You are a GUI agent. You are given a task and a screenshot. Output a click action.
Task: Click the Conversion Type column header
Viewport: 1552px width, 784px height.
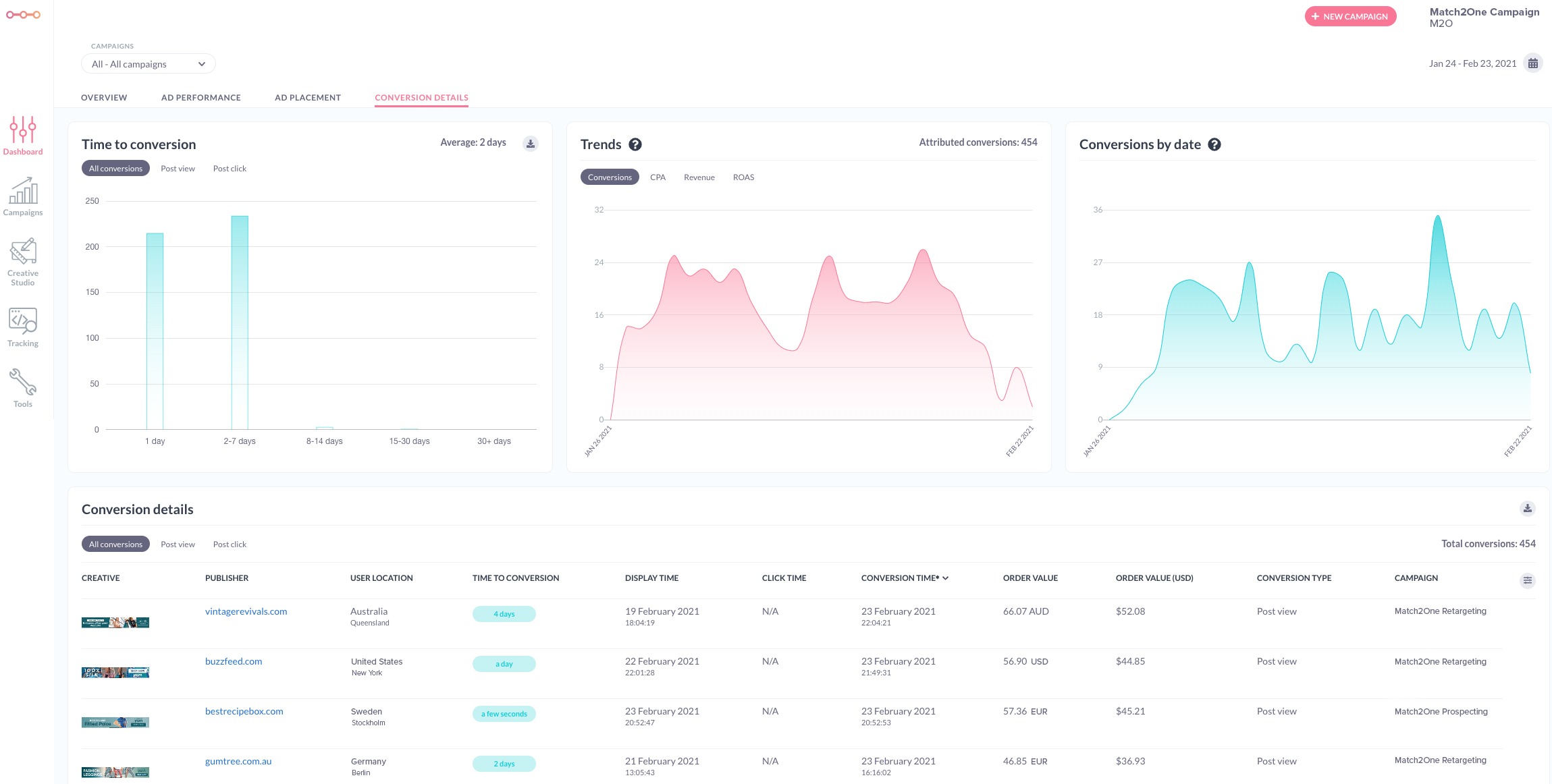tap(1294, 578)
